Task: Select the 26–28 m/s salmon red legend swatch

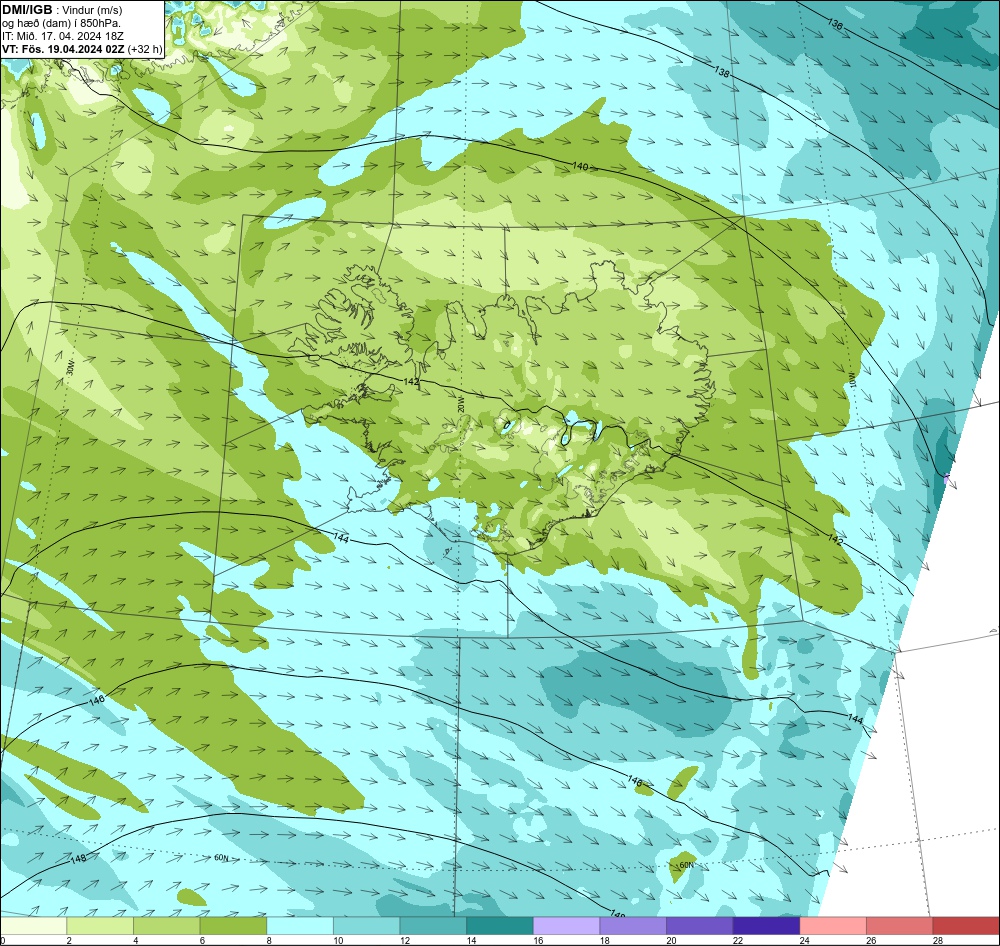Action: click(900, 926)
